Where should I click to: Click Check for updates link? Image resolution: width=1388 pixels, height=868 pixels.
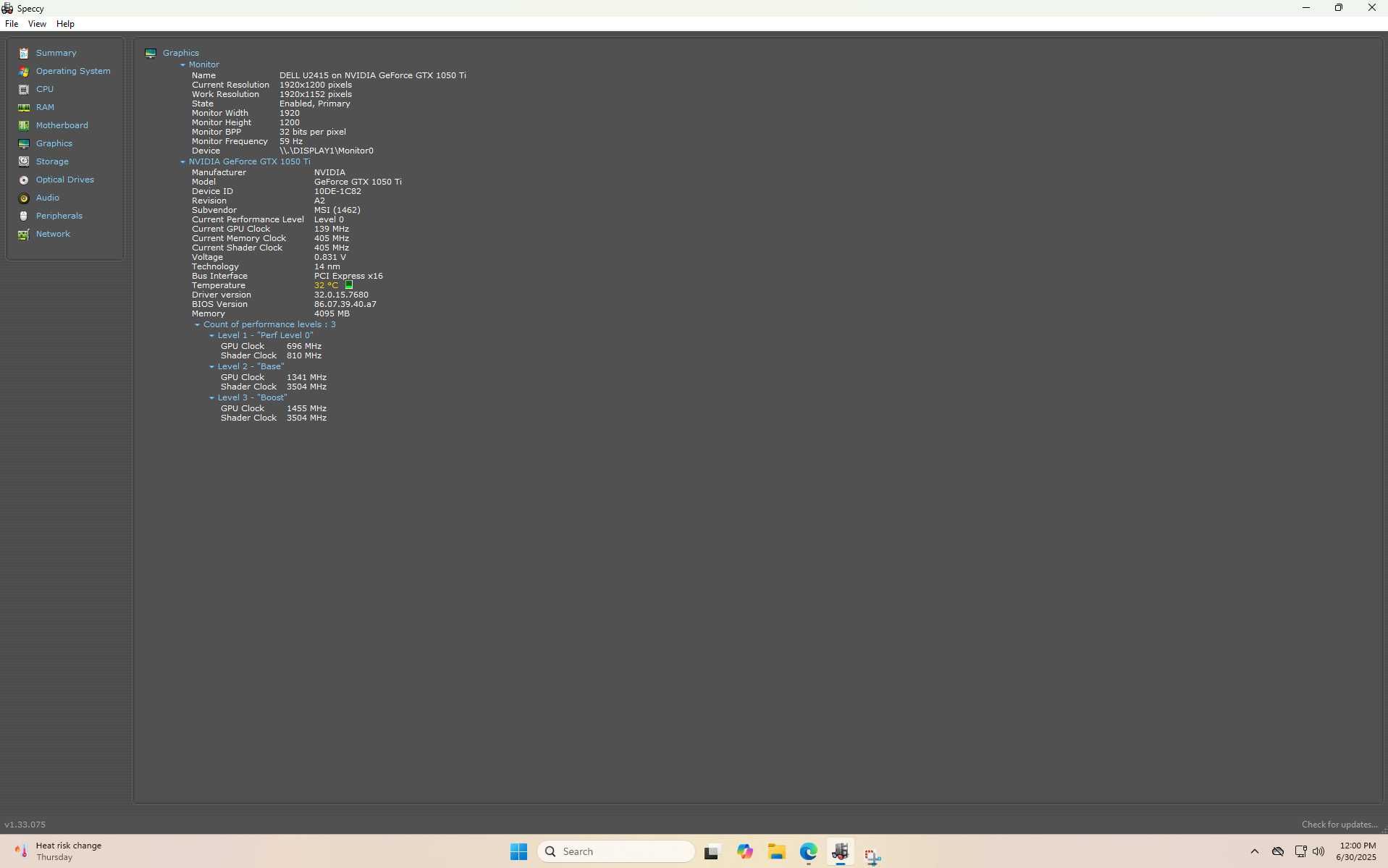tap(1339, 825)
